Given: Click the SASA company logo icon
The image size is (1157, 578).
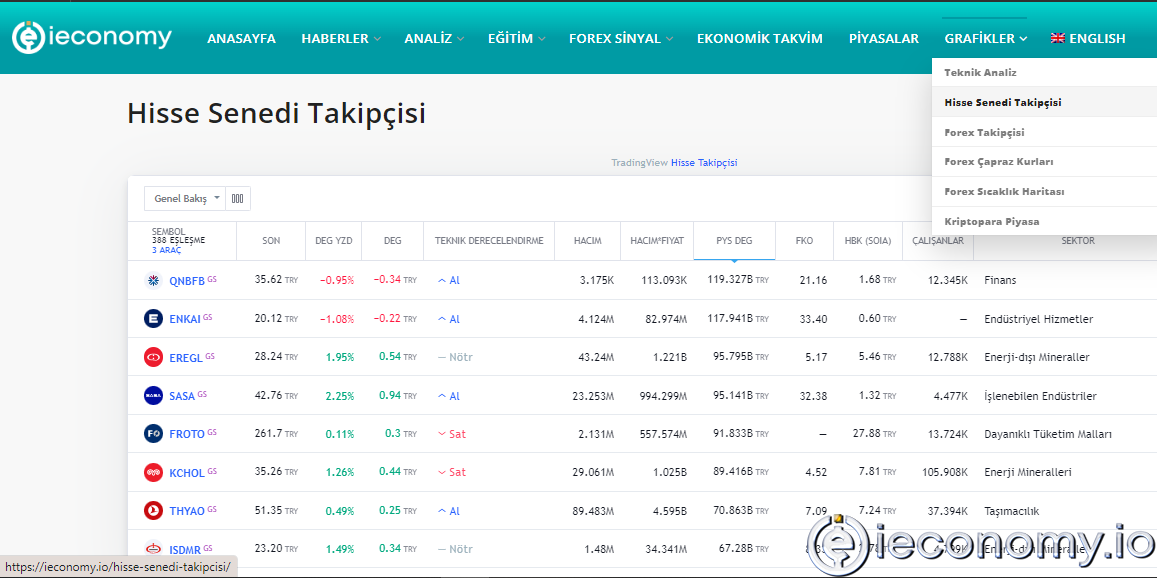Looking at the screenshot, I should (152, 395).
